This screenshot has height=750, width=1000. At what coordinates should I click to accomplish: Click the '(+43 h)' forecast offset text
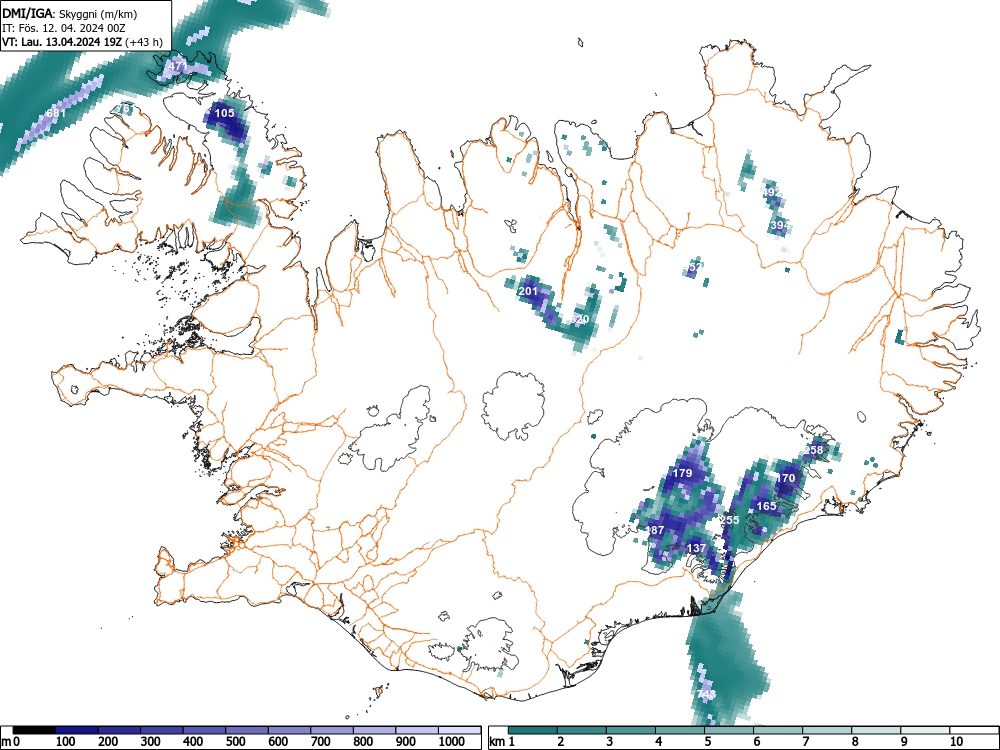coord(144,42)
